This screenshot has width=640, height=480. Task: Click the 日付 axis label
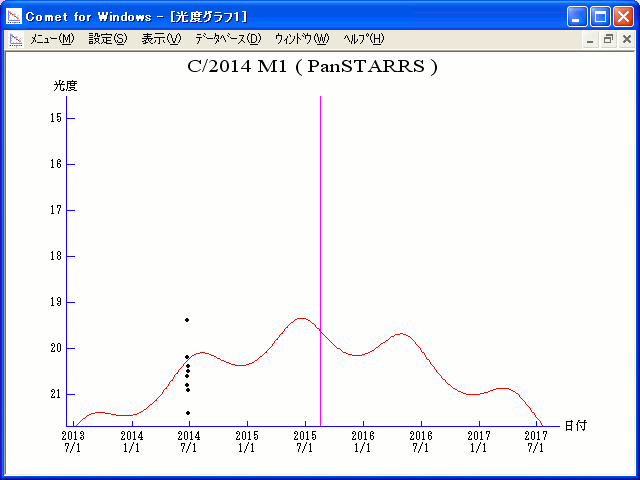click(x=576, y=426)
